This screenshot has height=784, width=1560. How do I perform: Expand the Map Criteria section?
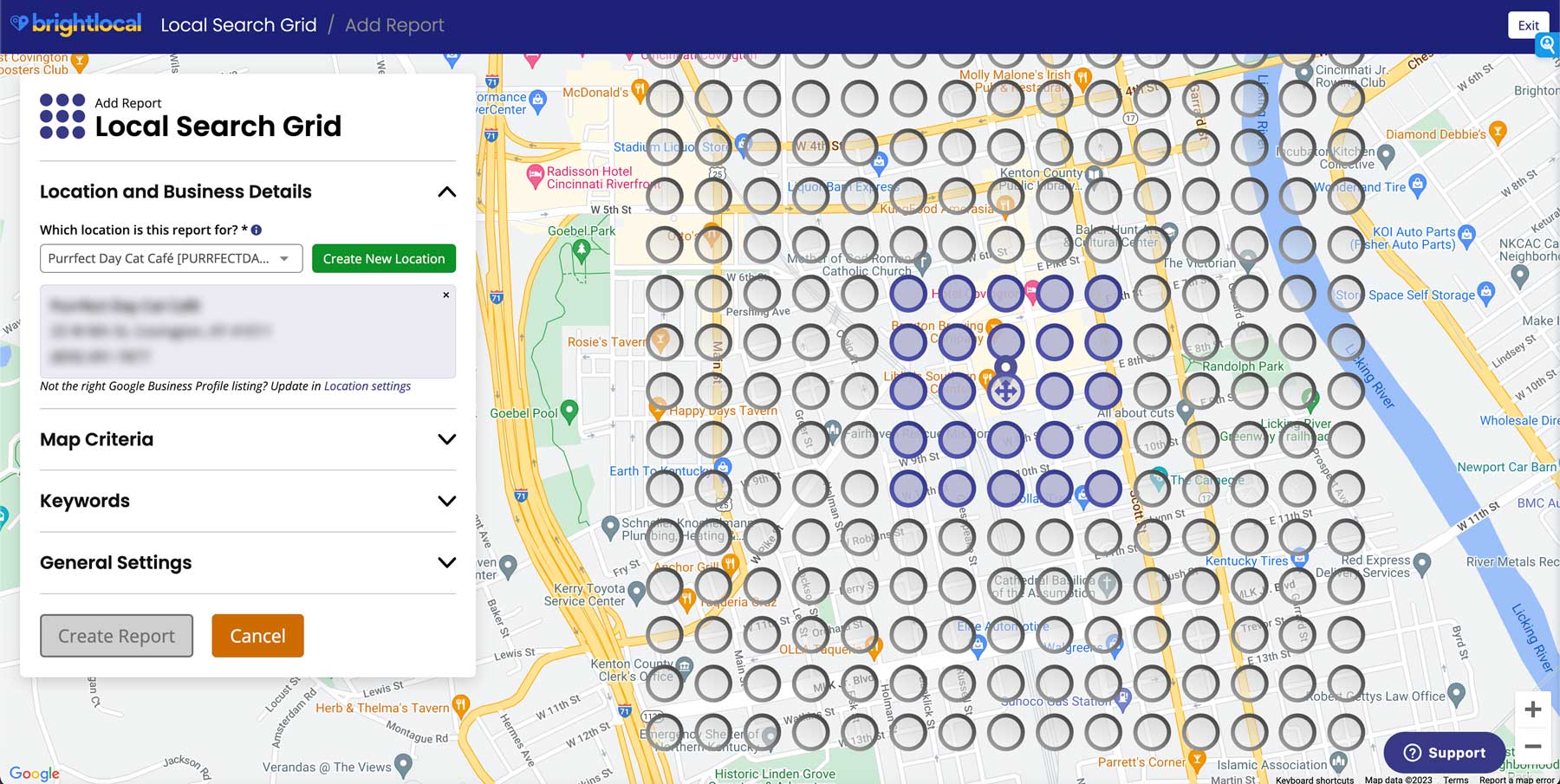tap(447, 439)
